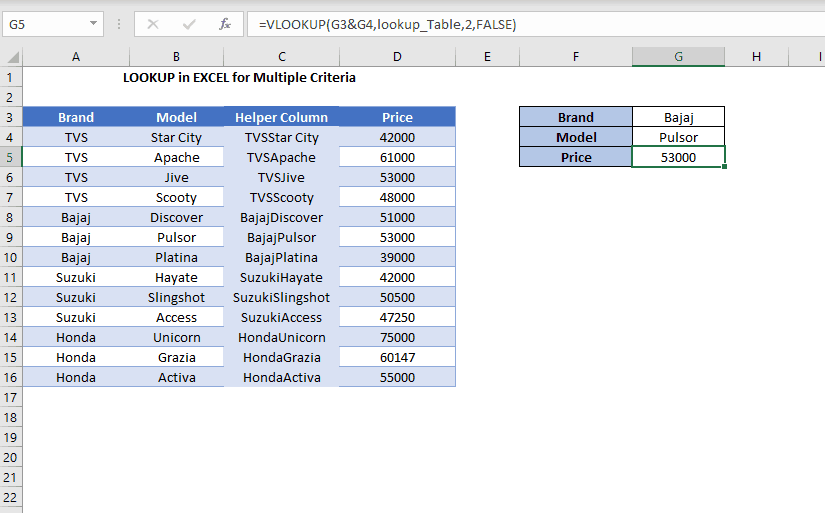Click the Pulsor cell beside Model label
Screen dimensions: 825x513
[679, 137]
